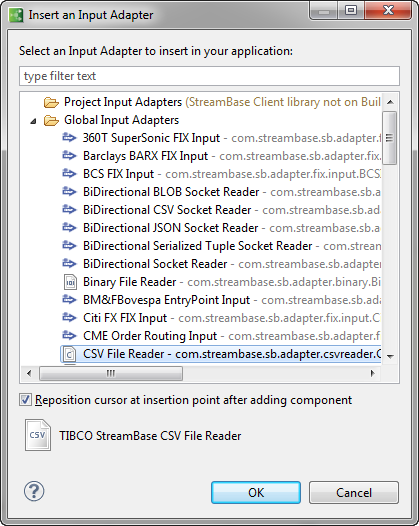Maximize the Insert an Input Adapter dialog

(x=351, y=11)
